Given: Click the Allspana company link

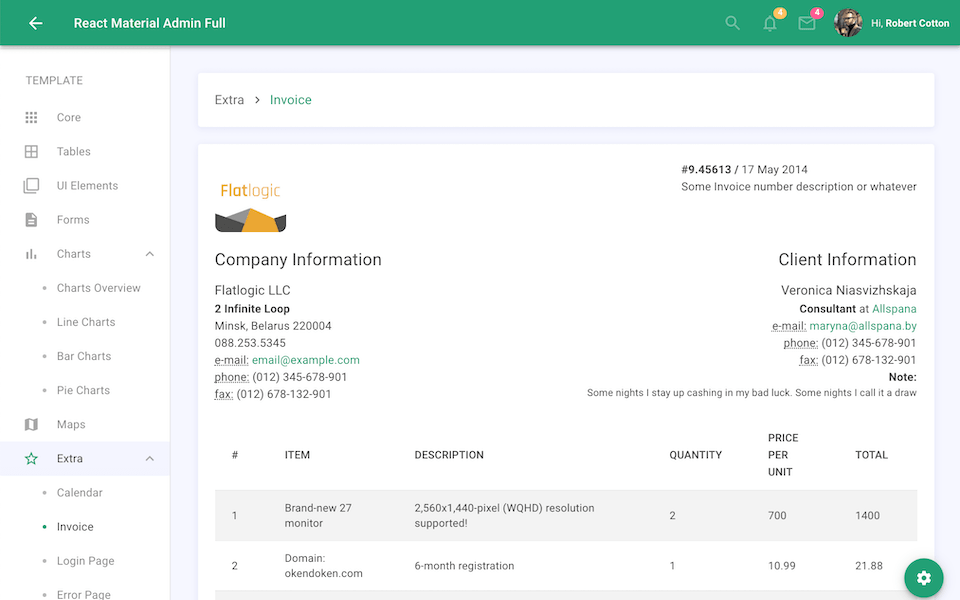Looking at the screenshot, I should pyautogui.click(x=894, y=308).
